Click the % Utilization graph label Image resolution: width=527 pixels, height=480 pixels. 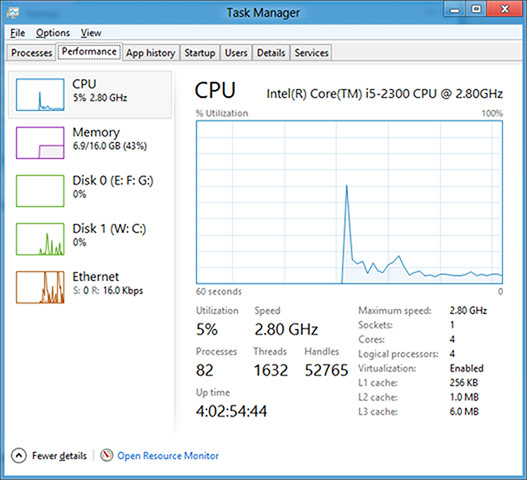tap(222, 113)
